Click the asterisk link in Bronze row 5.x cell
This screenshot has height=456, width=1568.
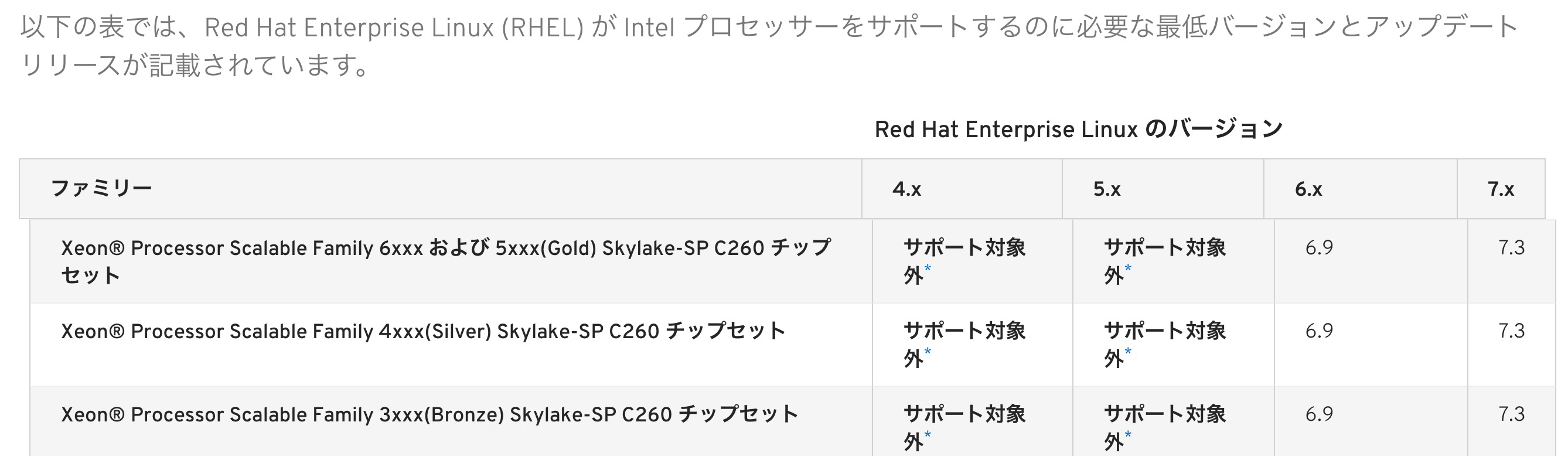point(1128,435)
